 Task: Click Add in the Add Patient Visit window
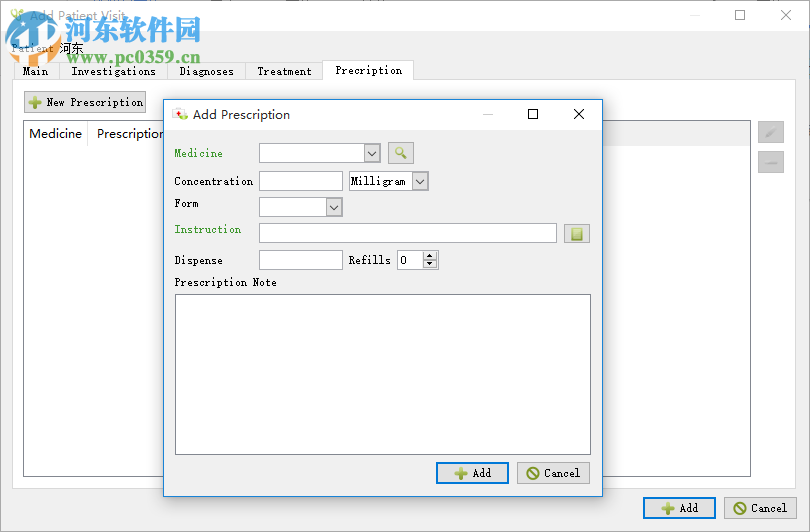[679, 508]
